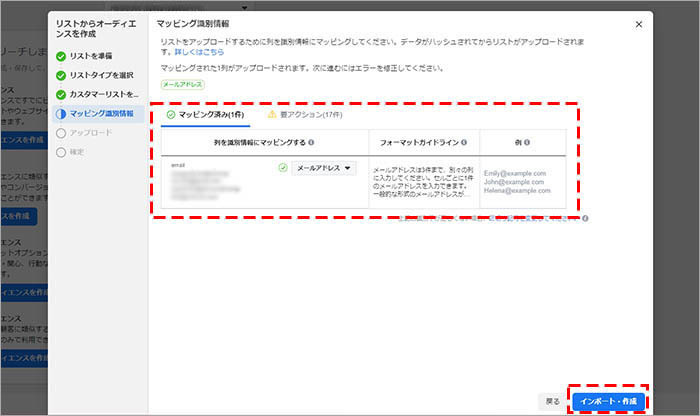The width and height of the screenshot is (700, 416).
Task: Click the info icon next to 列を識別情報にマッピングする
Action: tap(312, 142)
